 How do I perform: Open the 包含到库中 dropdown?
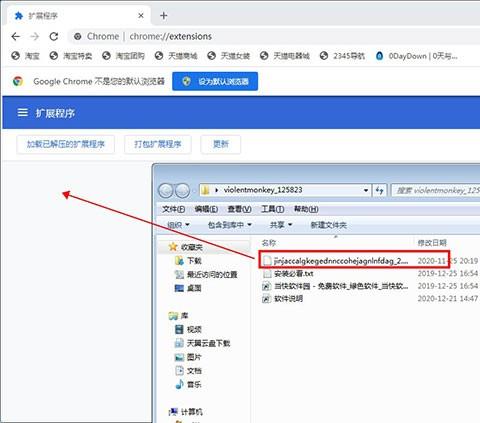(229, 225)
